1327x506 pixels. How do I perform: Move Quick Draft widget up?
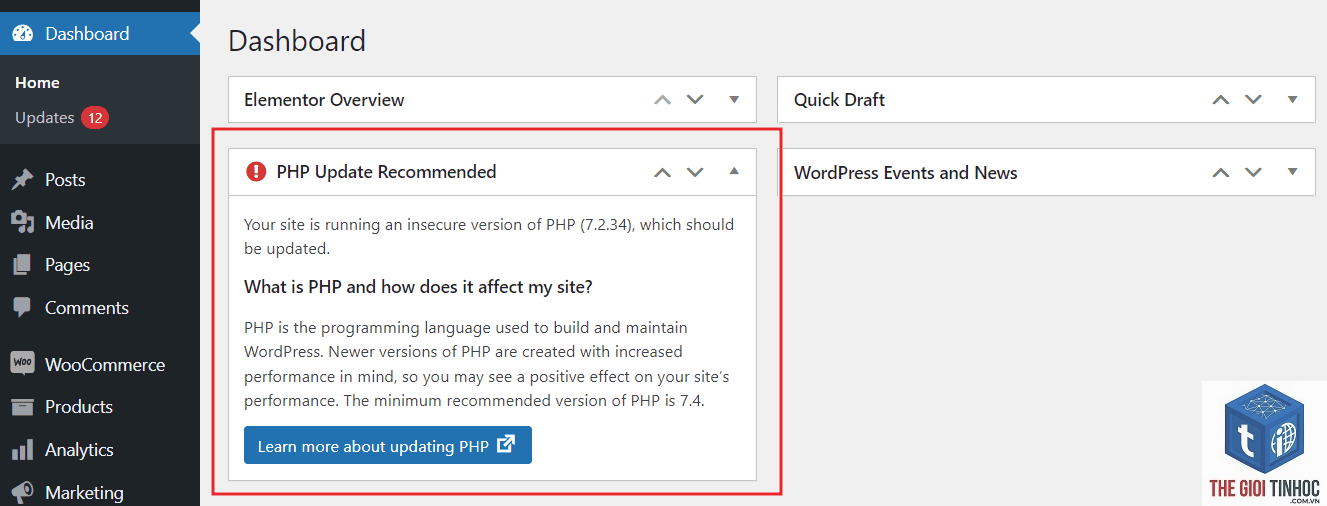1220,100
